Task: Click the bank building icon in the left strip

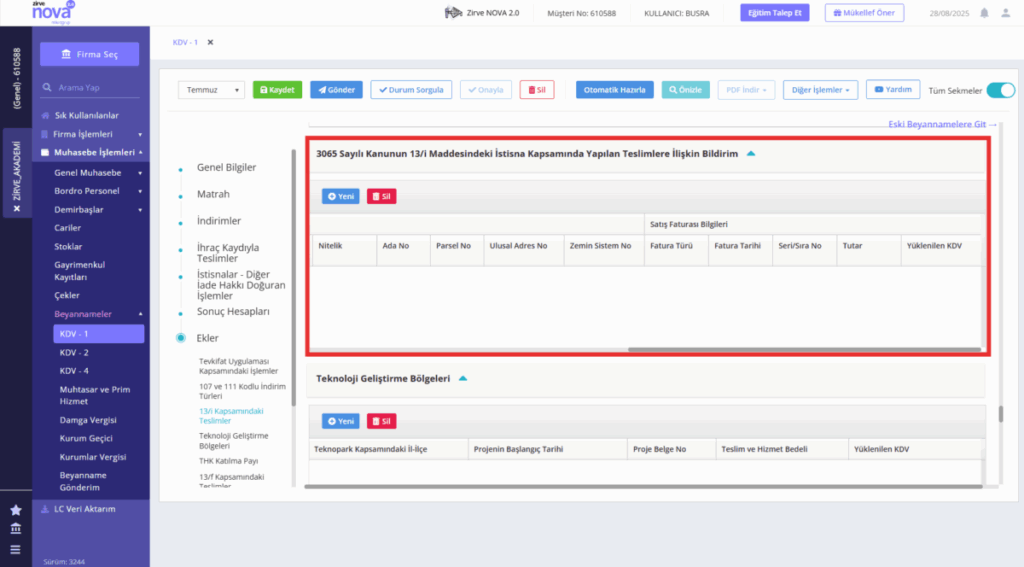Action: pyautogui.click(x=16, y=528)
